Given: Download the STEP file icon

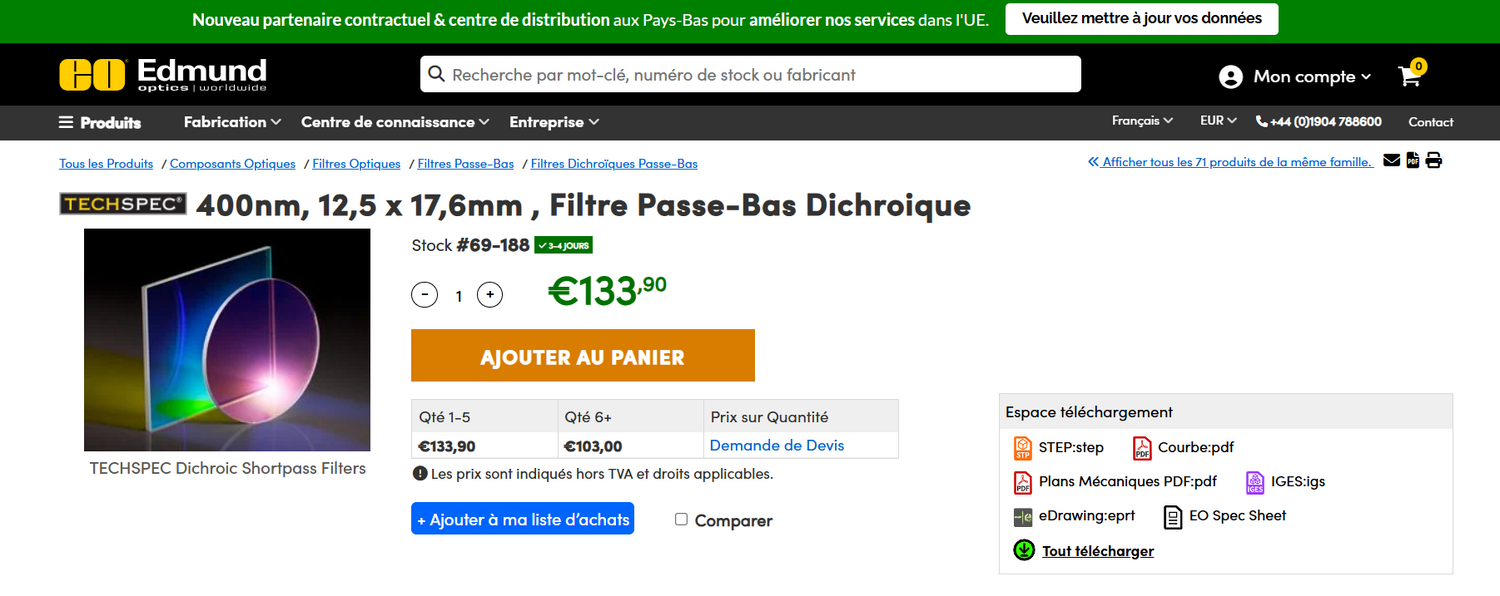Looking at the screenshot, I should tap(1022, 448).
